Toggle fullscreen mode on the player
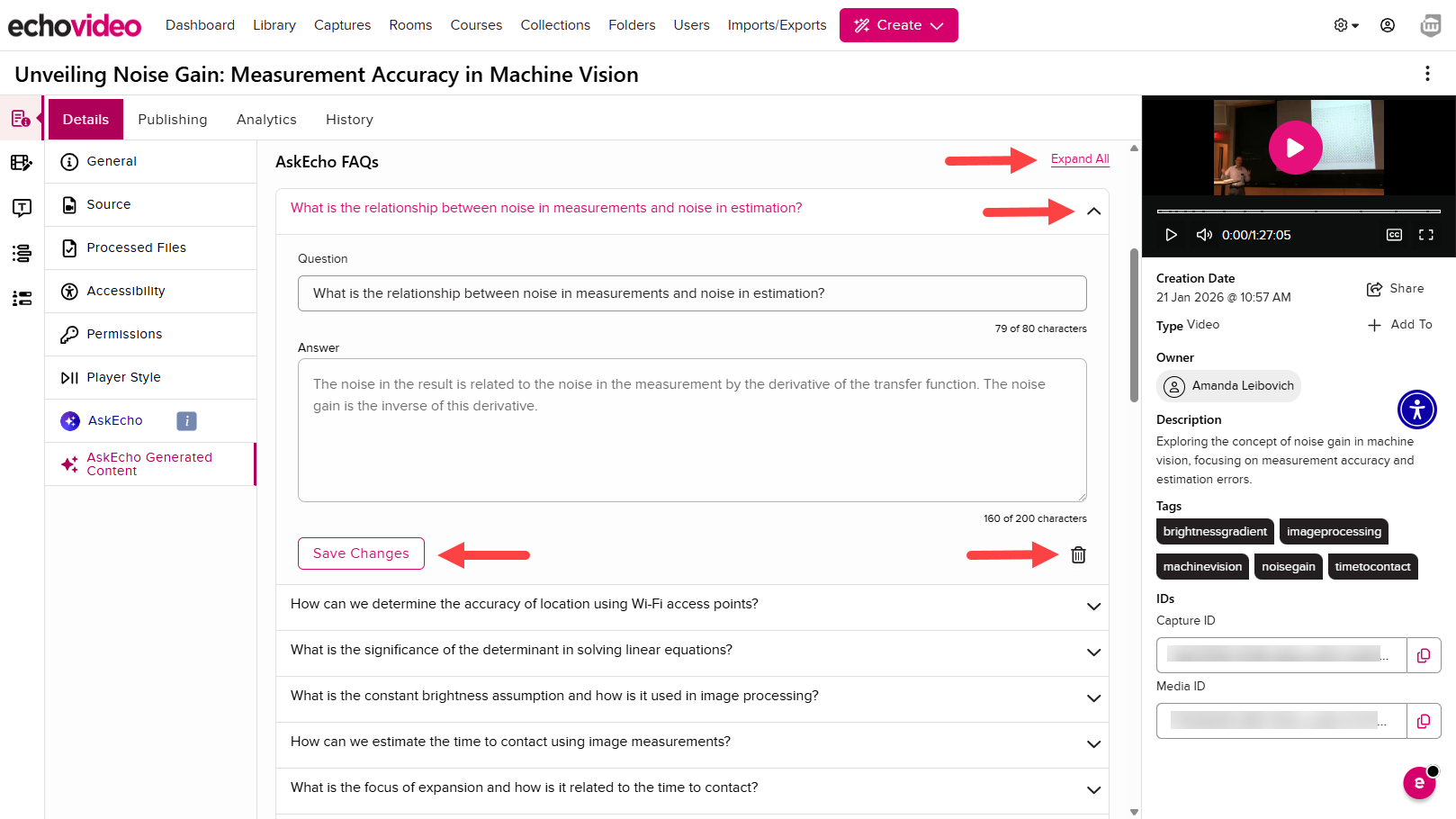Image resolution: width=1456 pixels, height=819 pixels. [1426, 234]
